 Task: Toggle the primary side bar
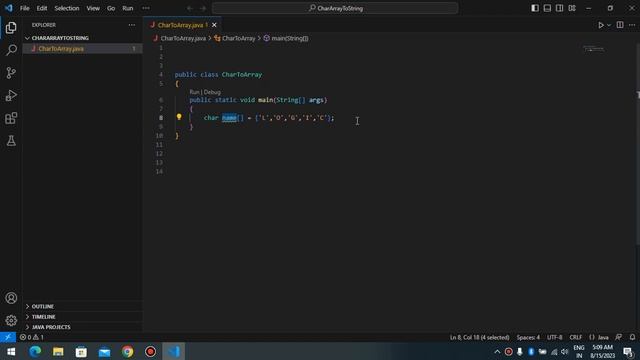pyautogui.click(x=535, y=8)
